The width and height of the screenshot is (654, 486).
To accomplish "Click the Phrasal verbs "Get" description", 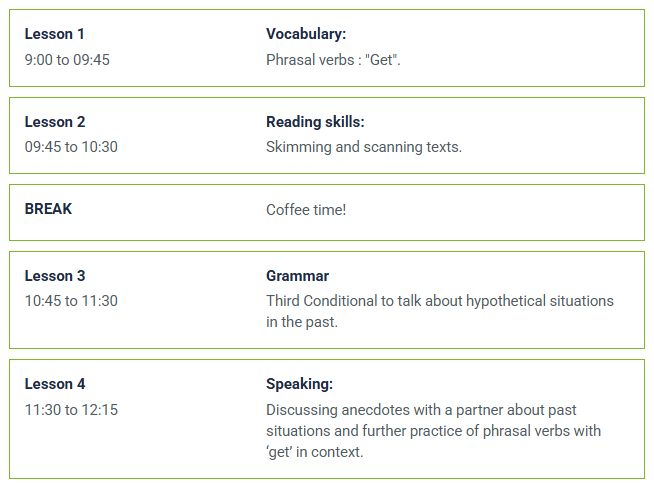I will point(333,60).
